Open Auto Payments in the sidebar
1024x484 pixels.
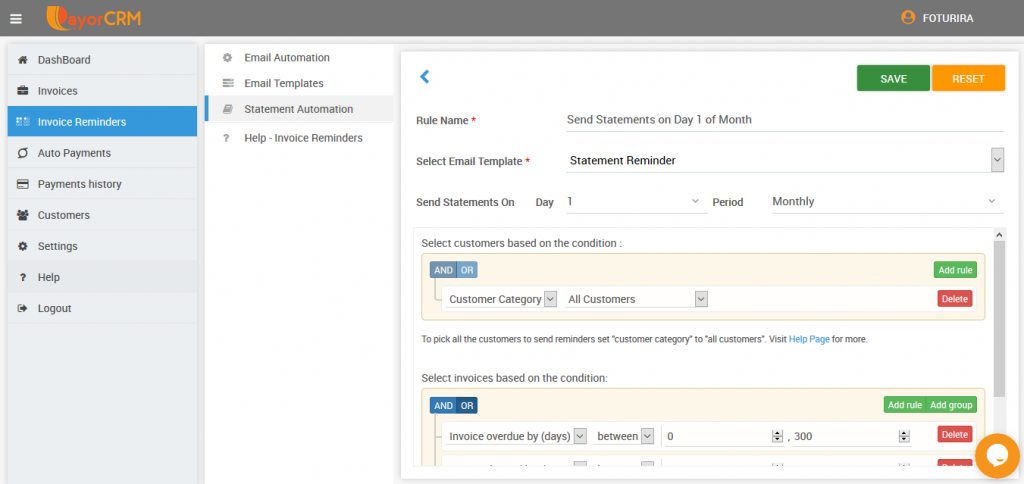(x=74, y=153)
